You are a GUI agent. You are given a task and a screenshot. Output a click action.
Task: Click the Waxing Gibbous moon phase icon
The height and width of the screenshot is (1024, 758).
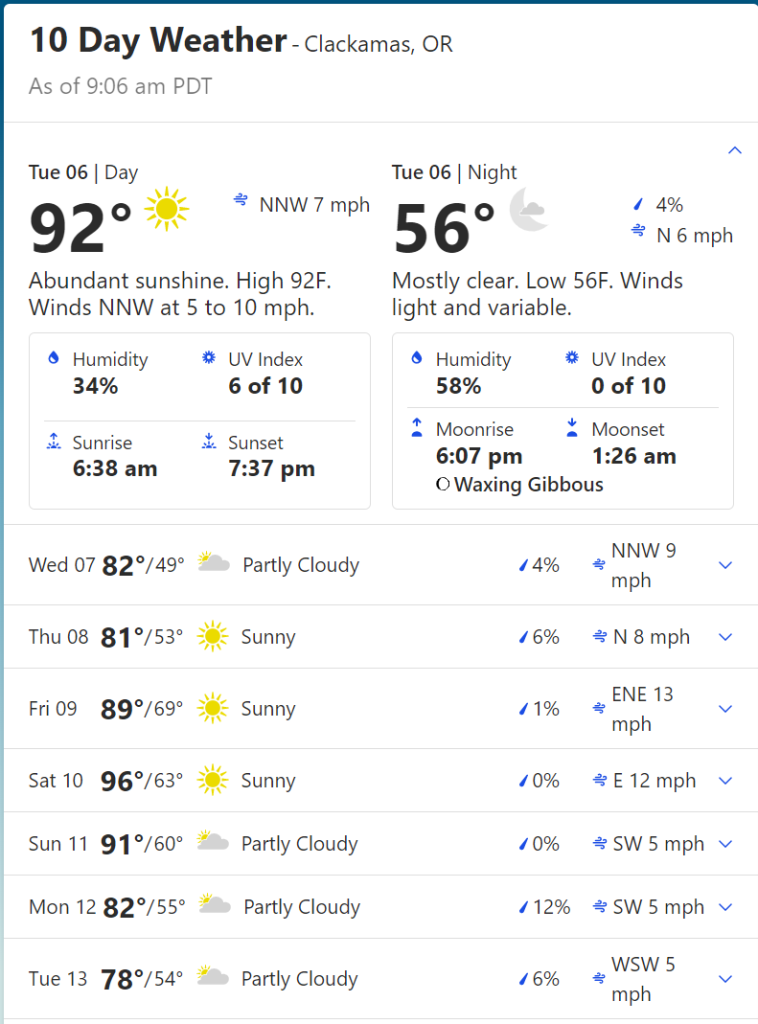pos(443,485)
